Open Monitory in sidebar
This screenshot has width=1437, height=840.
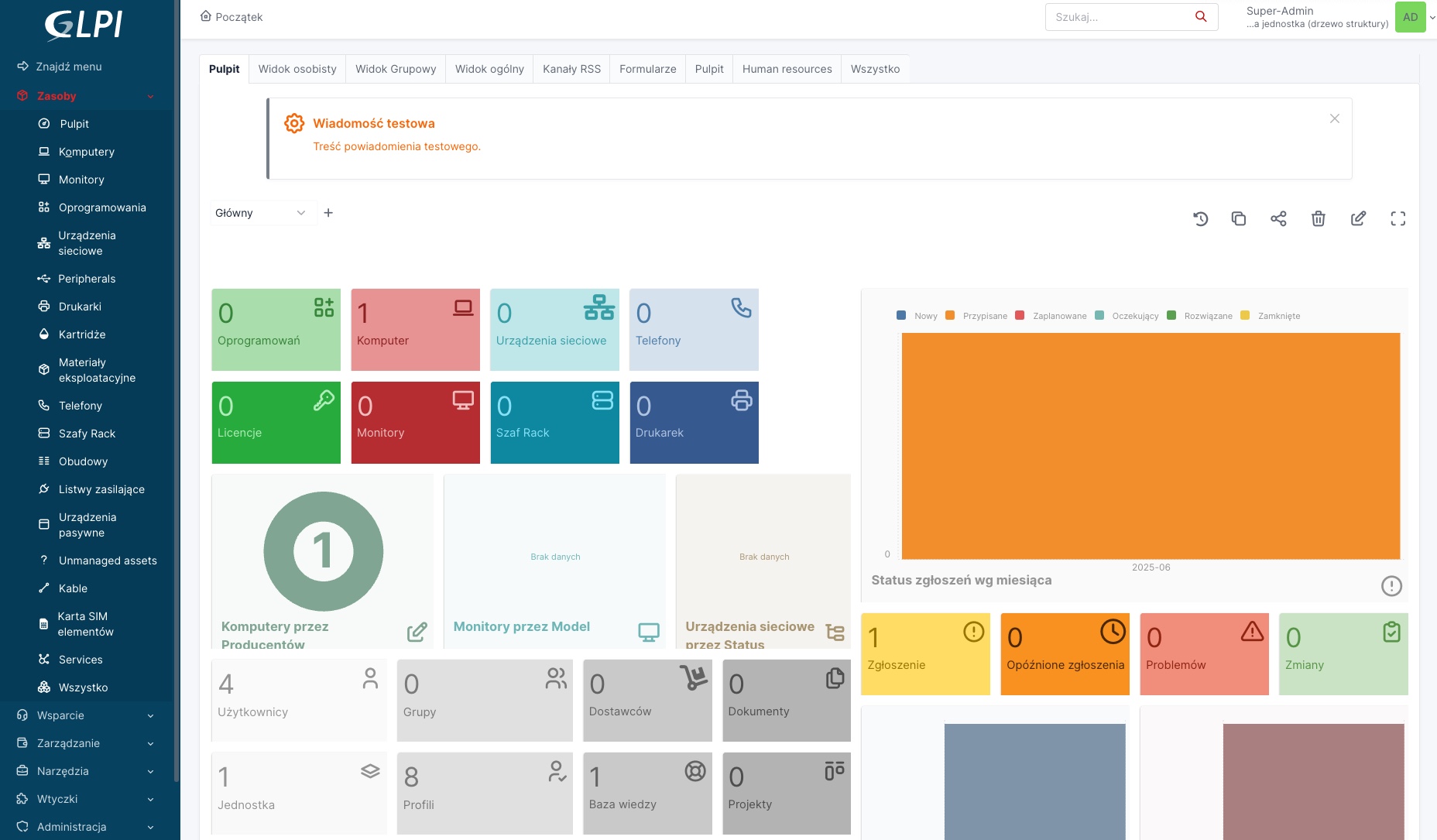tap(81, 180)
